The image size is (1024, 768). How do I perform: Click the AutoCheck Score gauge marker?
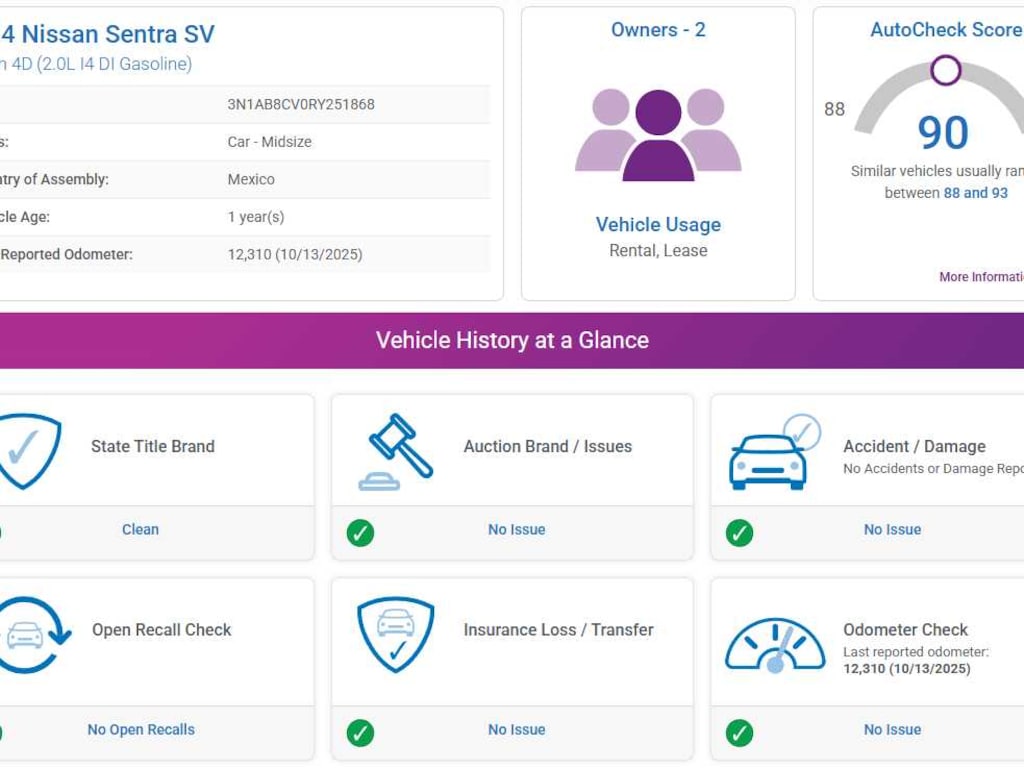(x=945, y=70)
